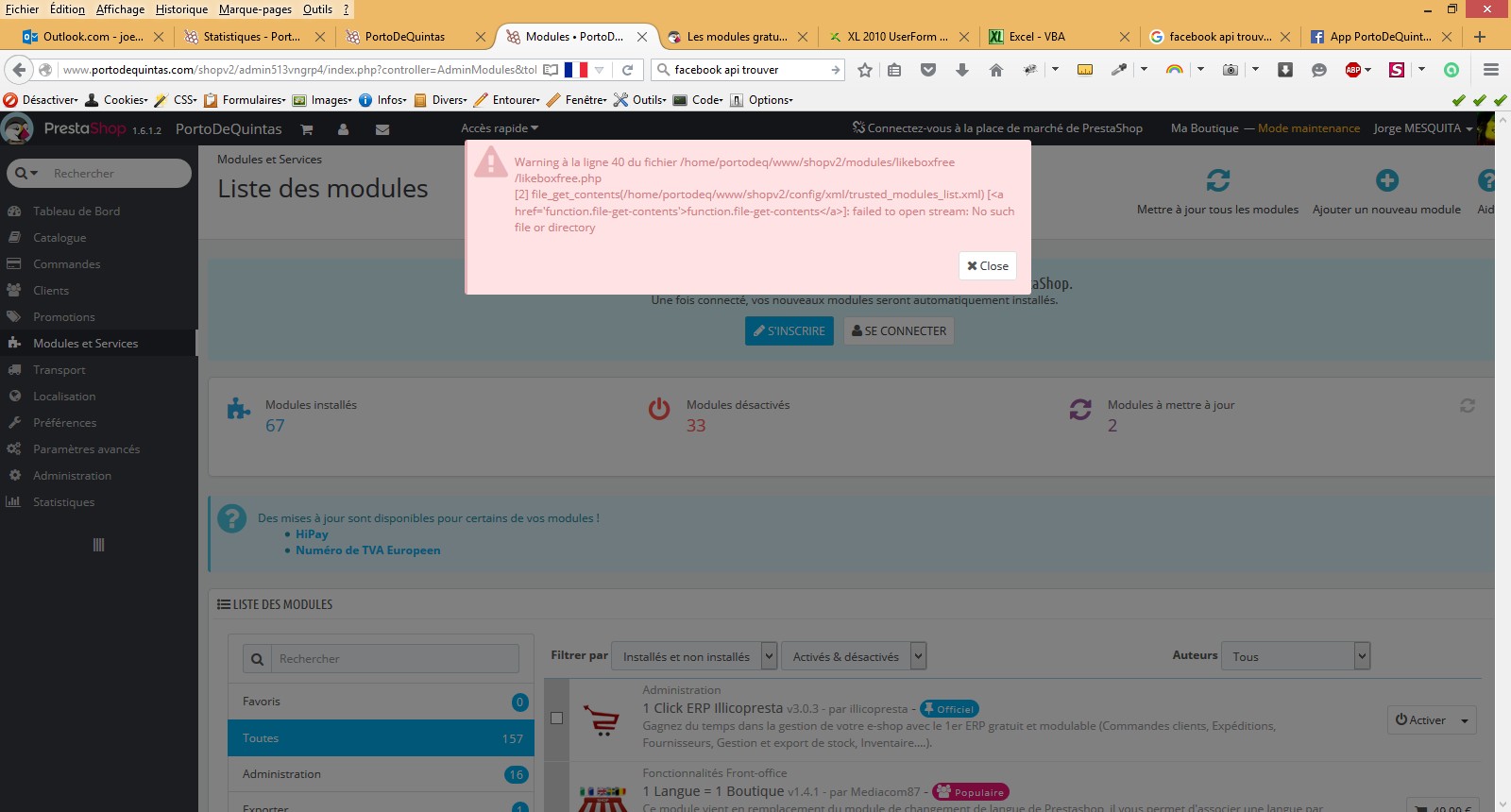Click the Firefox bookmark star icon
This screenshot has height=812, width=1511.
coord(864,70)
